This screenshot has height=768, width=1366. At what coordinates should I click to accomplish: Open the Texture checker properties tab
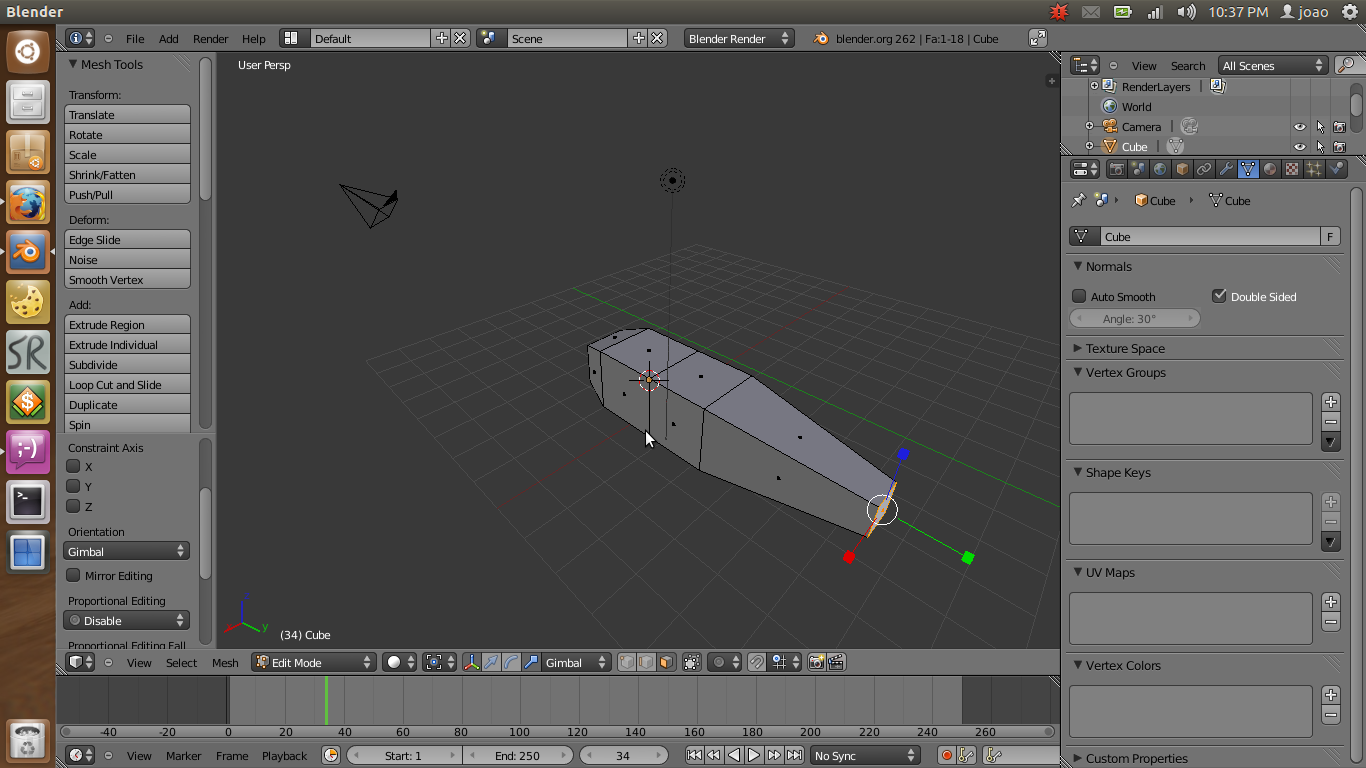[x=1294, y=169]
